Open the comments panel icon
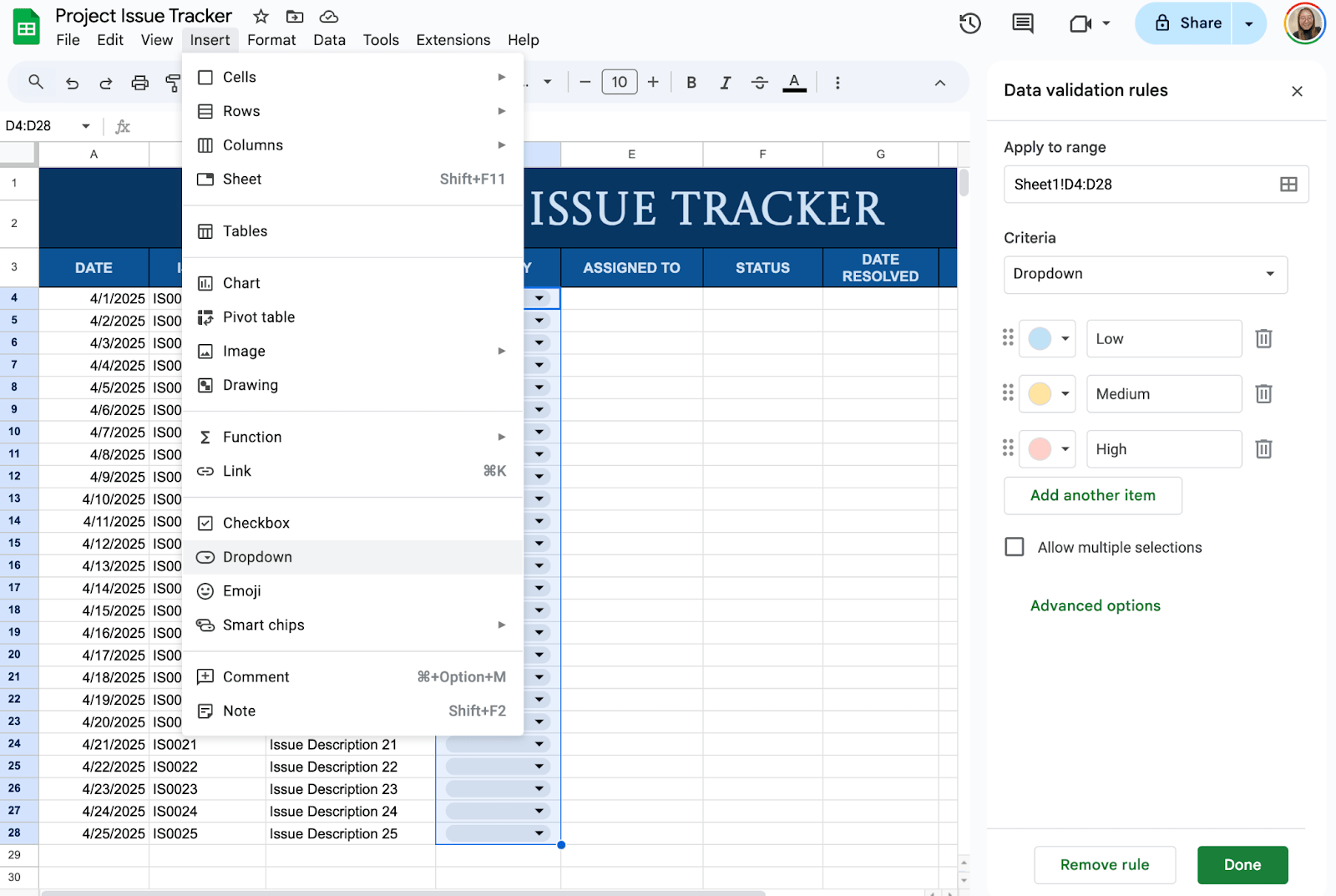The image size is (1336, 896). (1023, 23)
